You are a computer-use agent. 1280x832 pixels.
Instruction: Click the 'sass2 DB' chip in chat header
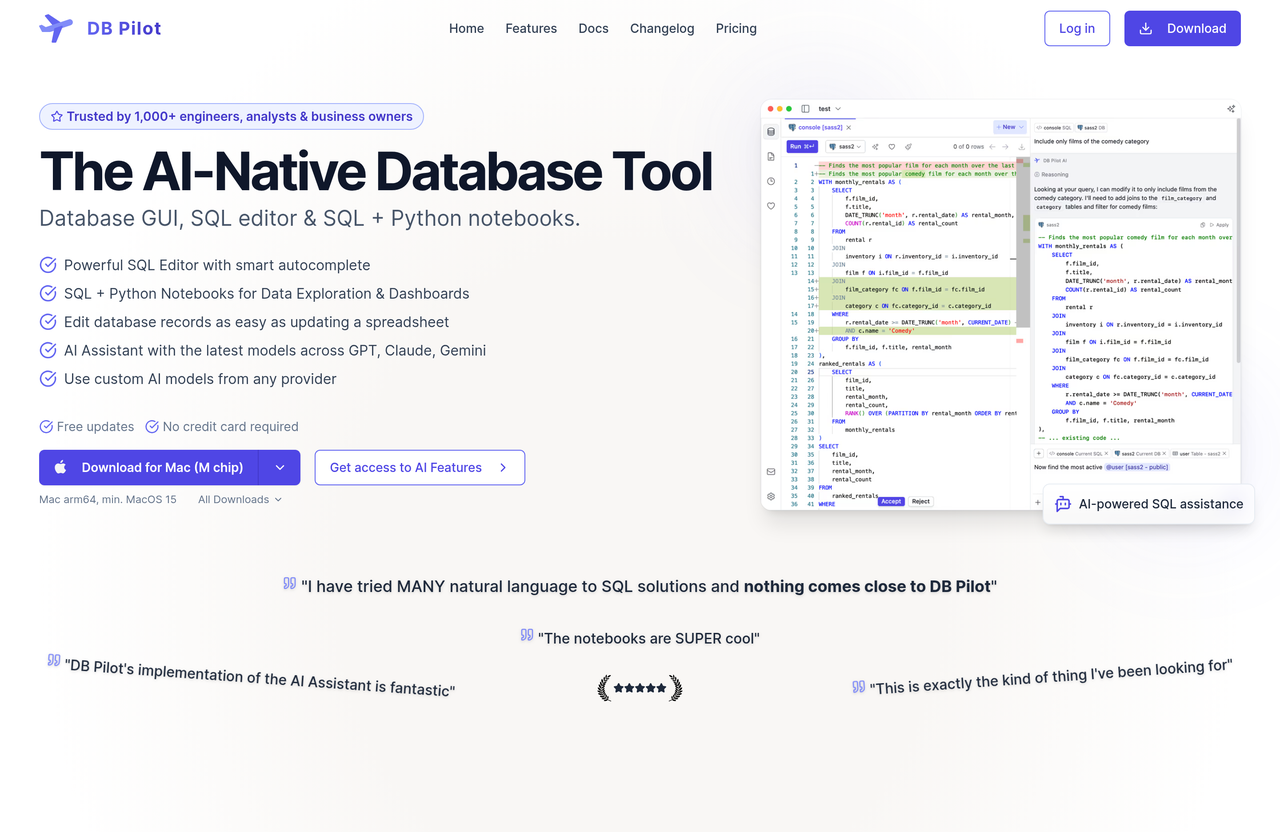[1091, 128]
